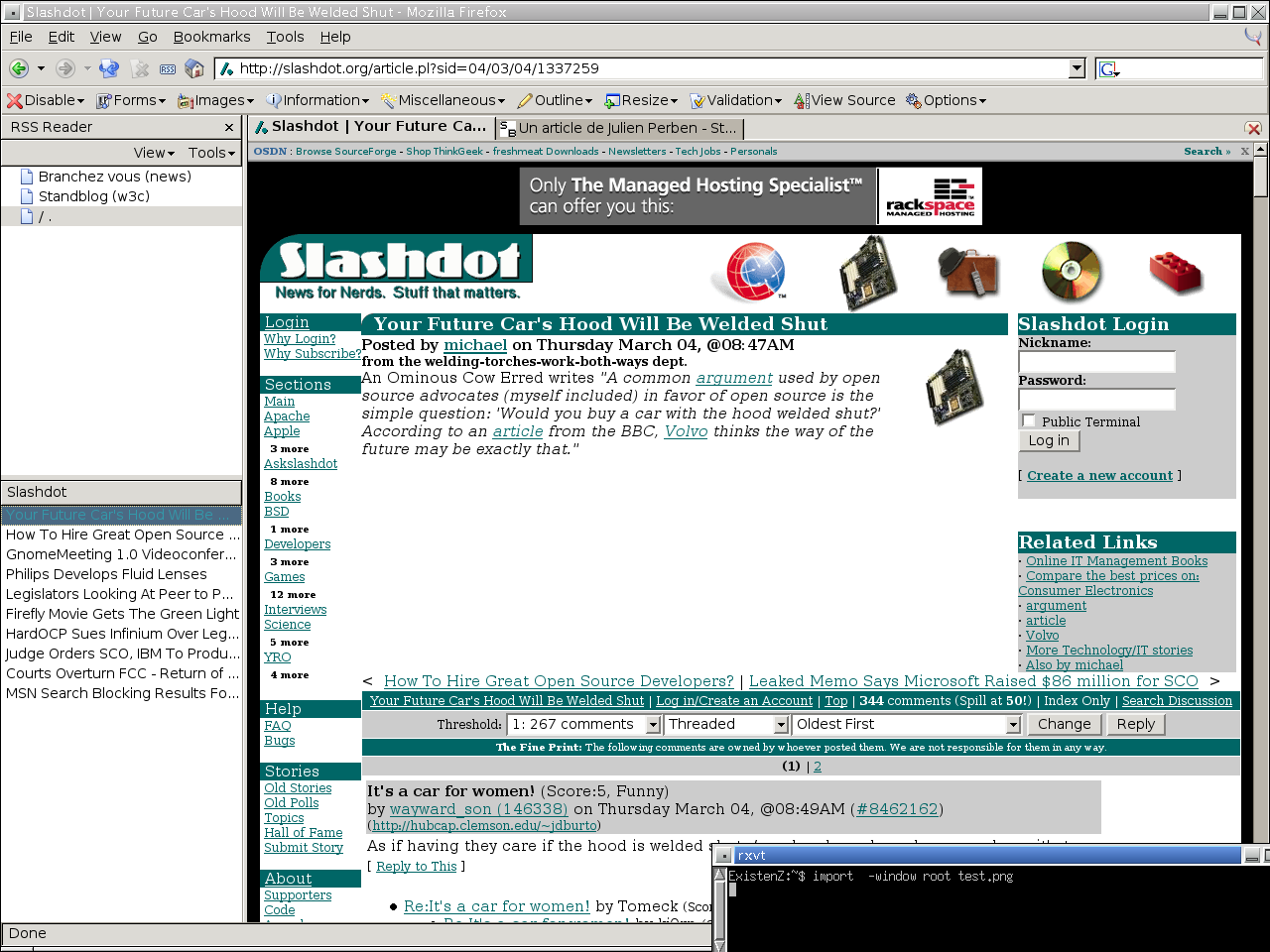Open the Validation dropdown menu
This screenshot has width=1270, height=952.
pos(735,100)
